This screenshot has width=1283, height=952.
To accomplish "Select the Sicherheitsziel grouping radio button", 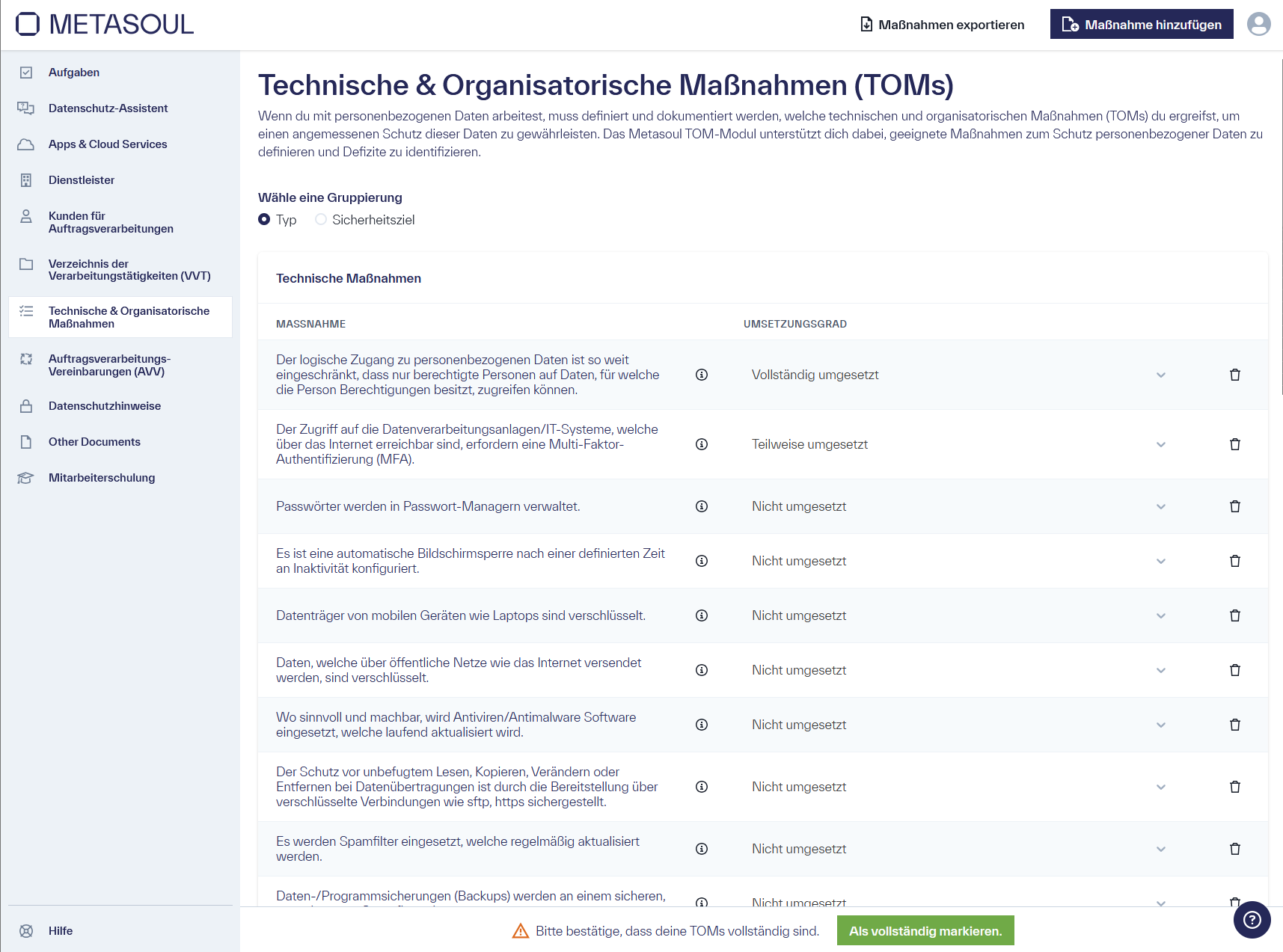I will coord(322,219).
